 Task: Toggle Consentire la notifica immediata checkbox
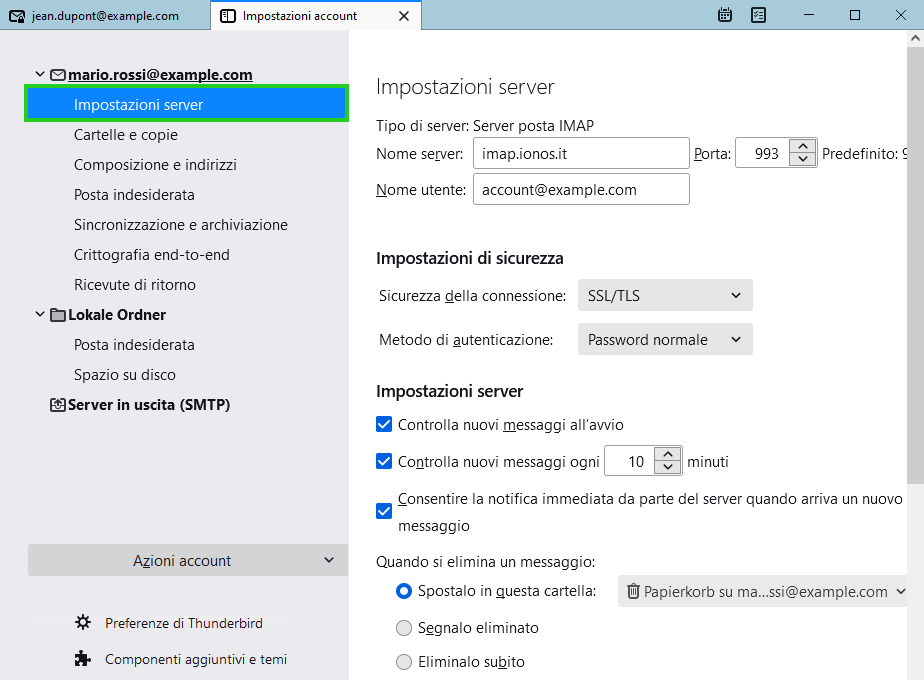(384, 511)
